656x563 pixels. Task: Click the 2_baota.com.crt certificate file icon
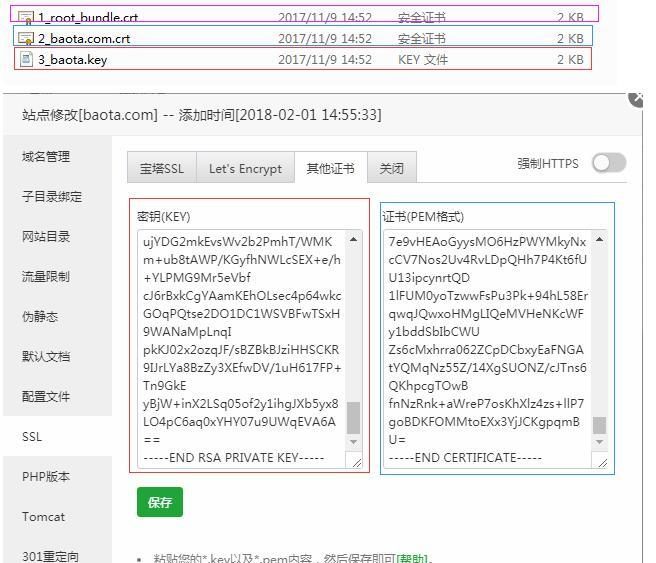click(x=26, y=38)
